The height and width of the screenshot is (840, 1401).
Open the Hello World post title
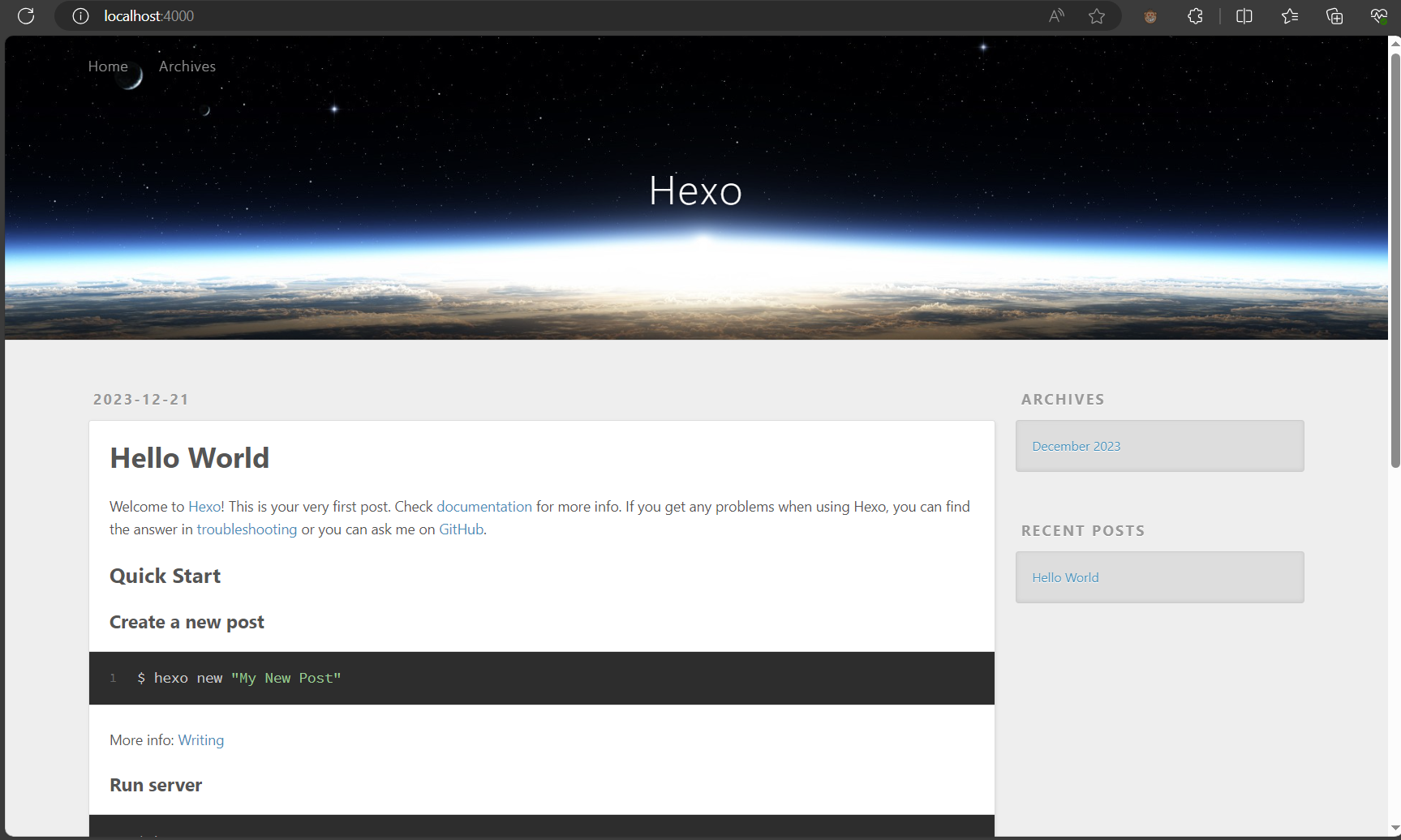(x=190, y=458)
